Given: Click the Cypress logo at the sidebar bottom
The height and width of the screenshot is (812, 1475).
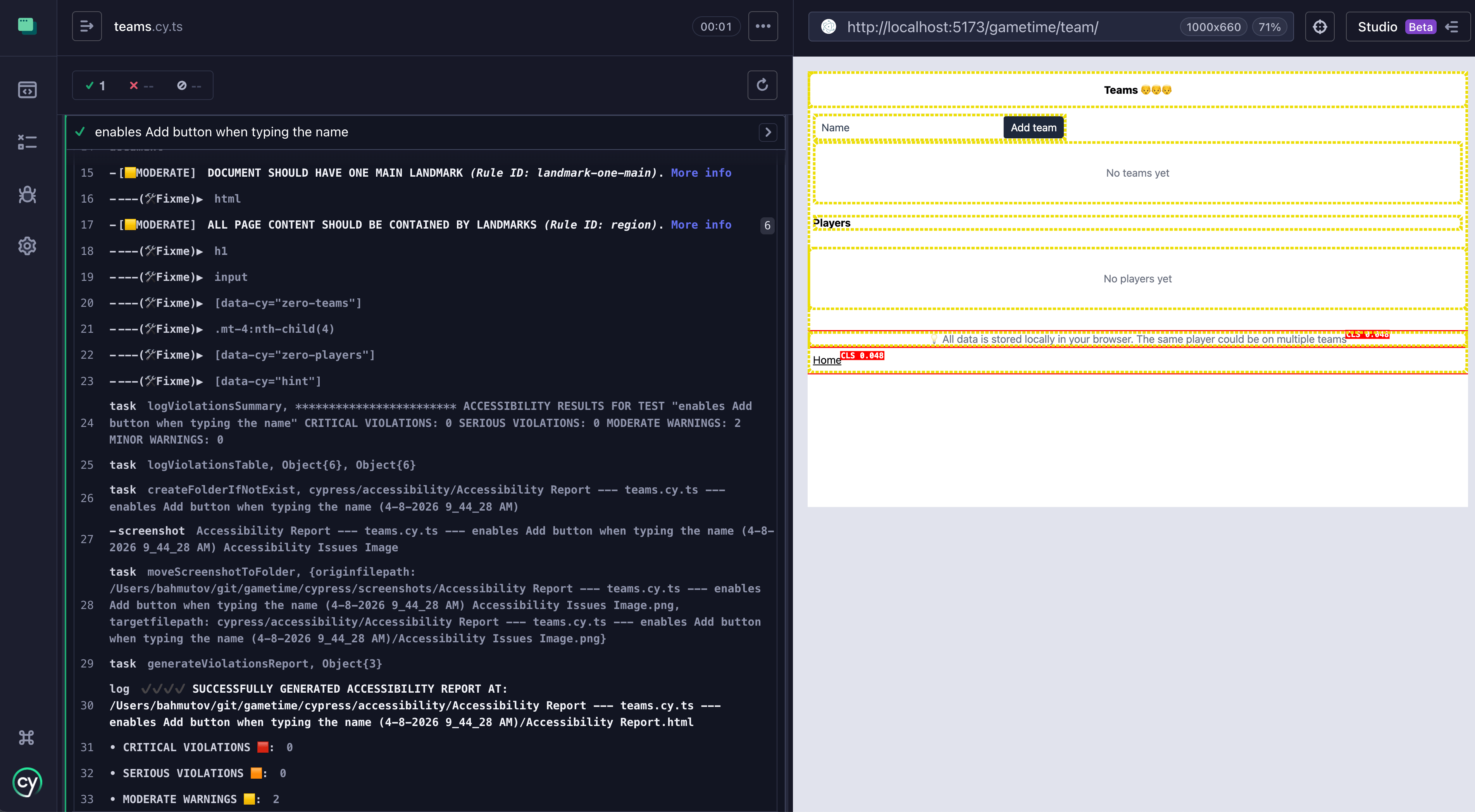Looking at the screenshot, I should 27,782.
